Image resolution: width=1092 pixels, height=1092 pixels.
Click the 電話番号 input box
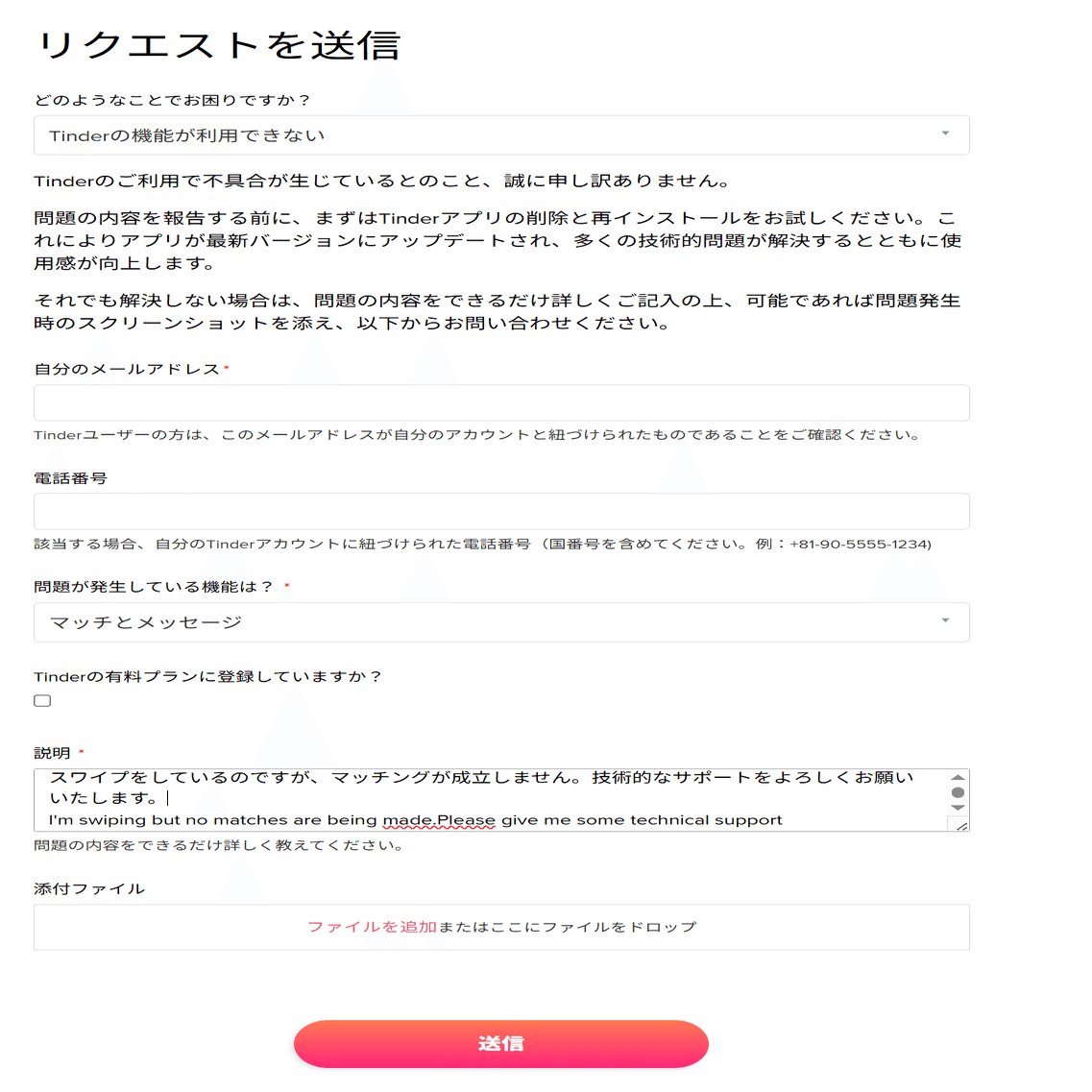[x=501, y=511]
